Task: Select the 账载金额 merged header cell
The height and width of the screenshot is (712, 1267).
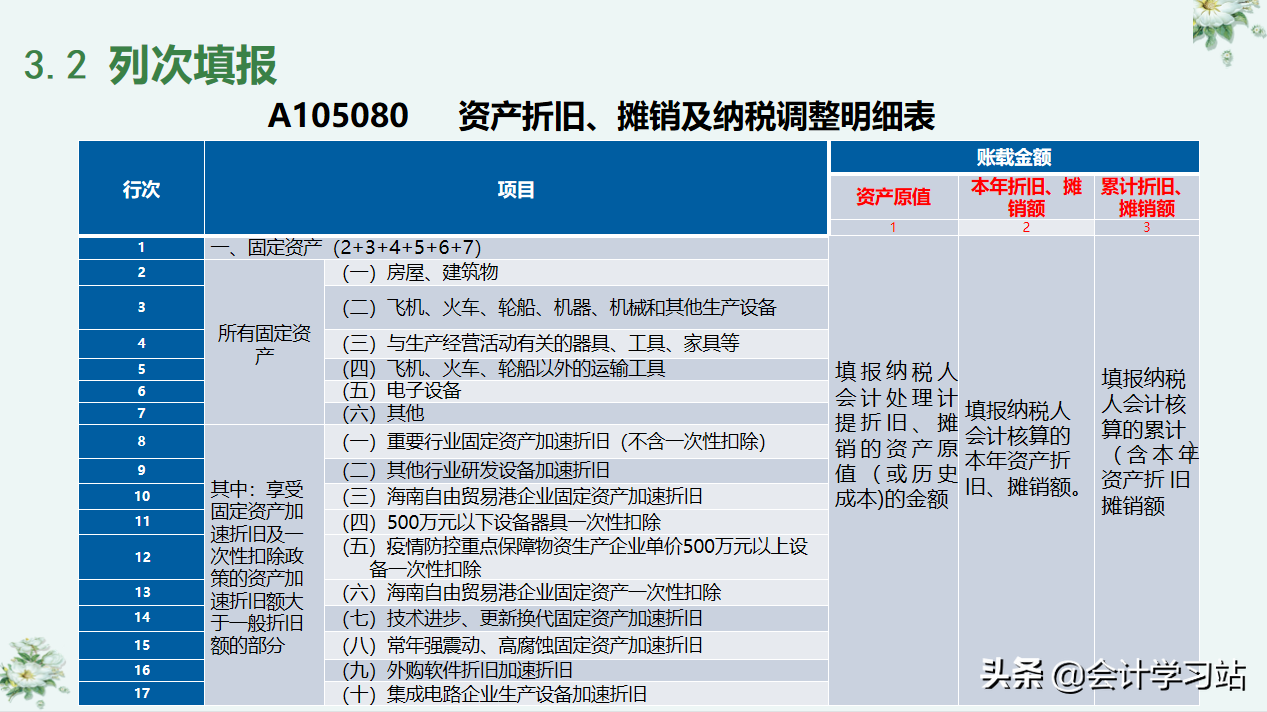Action: point(1013,156)
